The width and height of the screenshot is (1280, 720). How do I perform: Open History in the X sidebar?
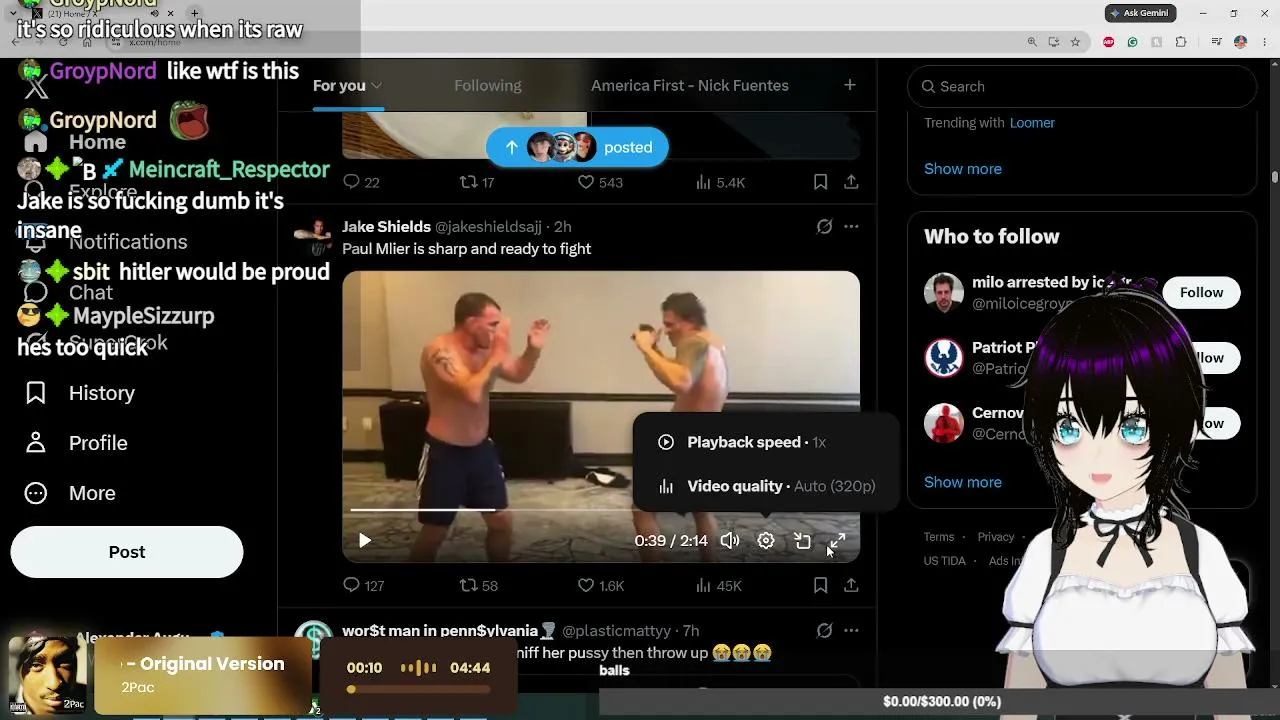tap(80, 393)
